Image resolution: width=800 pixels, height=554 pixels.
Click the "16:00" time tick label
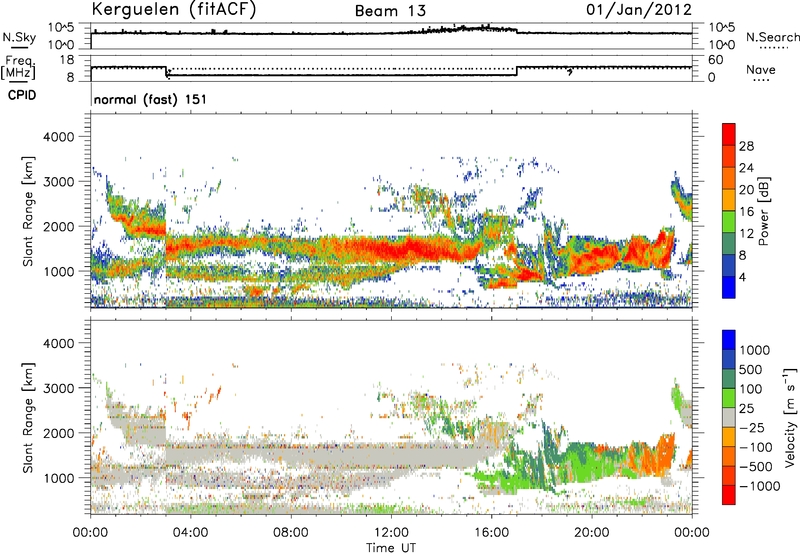click(491, 533)
